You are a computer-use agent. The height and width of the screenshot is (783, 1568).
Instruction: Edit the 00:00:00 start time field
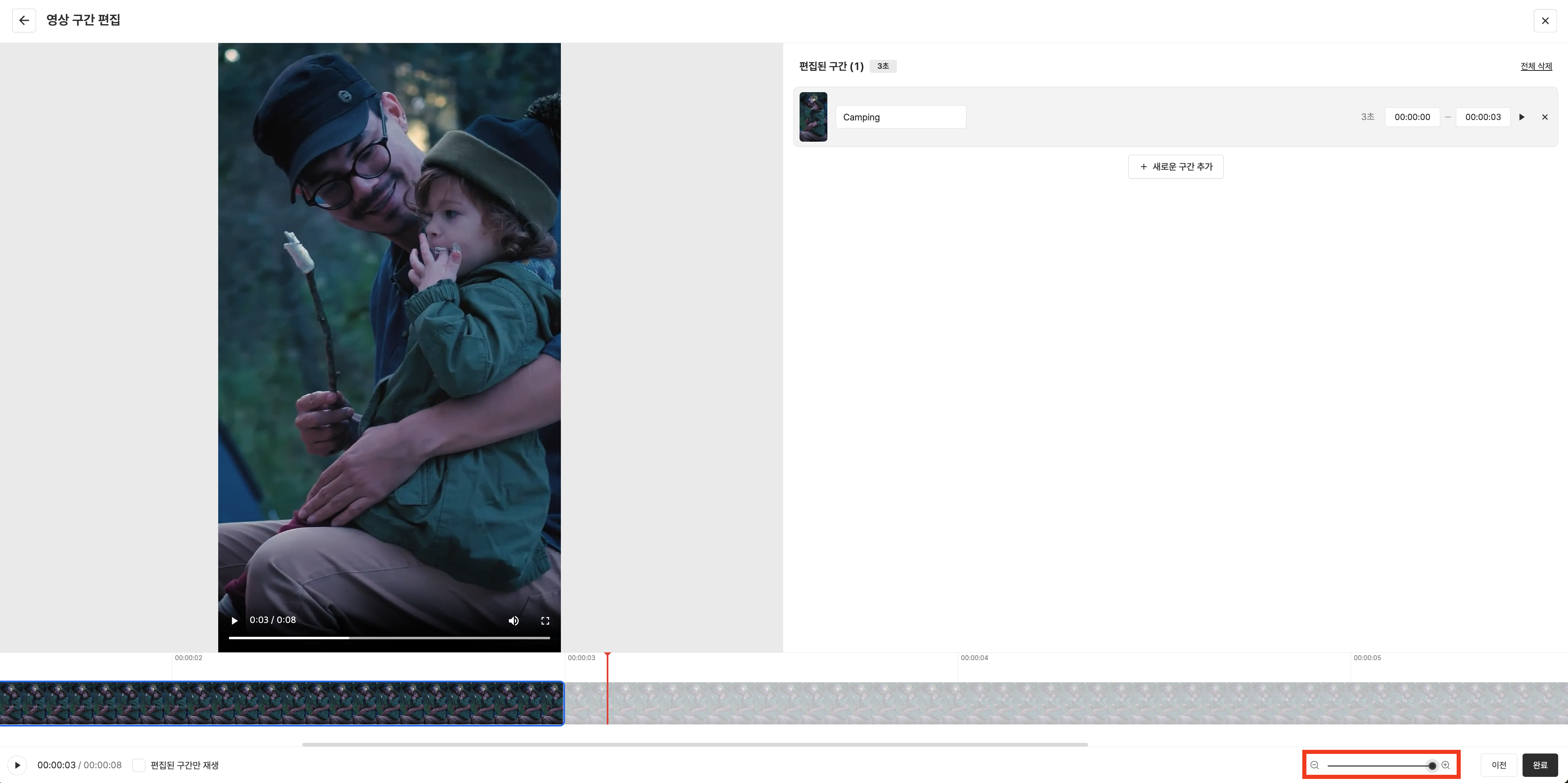pyautogui.click(x=1412, y=117)
